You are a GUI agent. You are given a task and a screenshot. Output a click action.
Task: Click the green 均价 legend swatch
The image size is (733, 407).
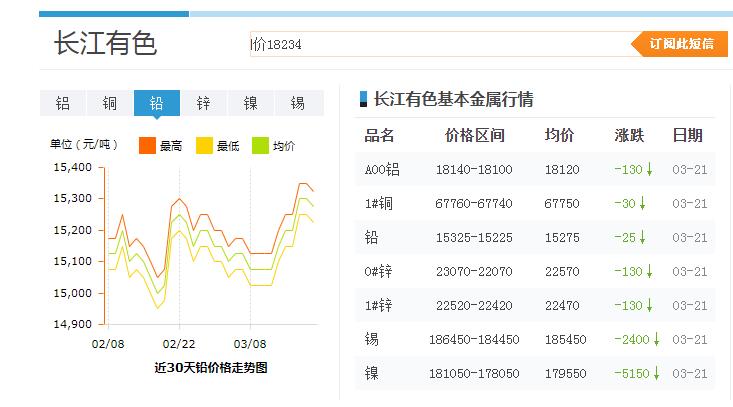click(x=260, y=145)
